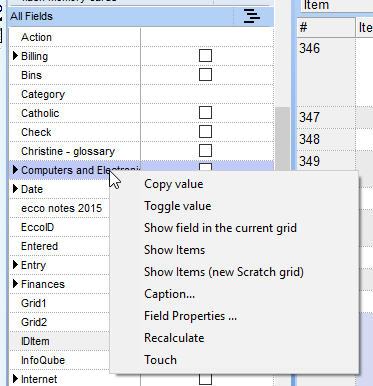Select the IDItem field row

click(x=59, y=341)
